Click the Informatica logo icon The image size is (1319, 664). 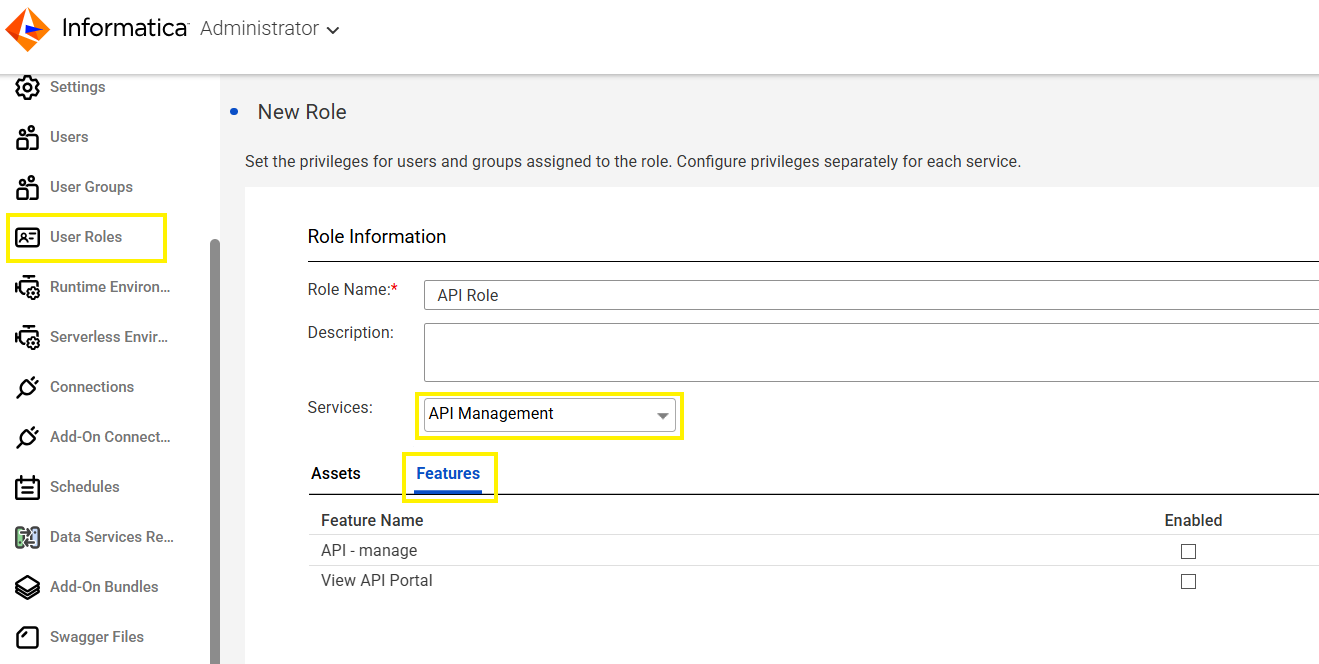[x=28, y=29]
